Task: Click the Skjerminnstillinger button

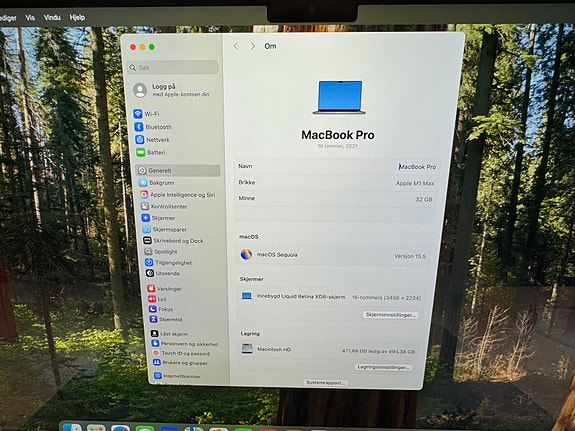Action: click(x=391, y=315)
